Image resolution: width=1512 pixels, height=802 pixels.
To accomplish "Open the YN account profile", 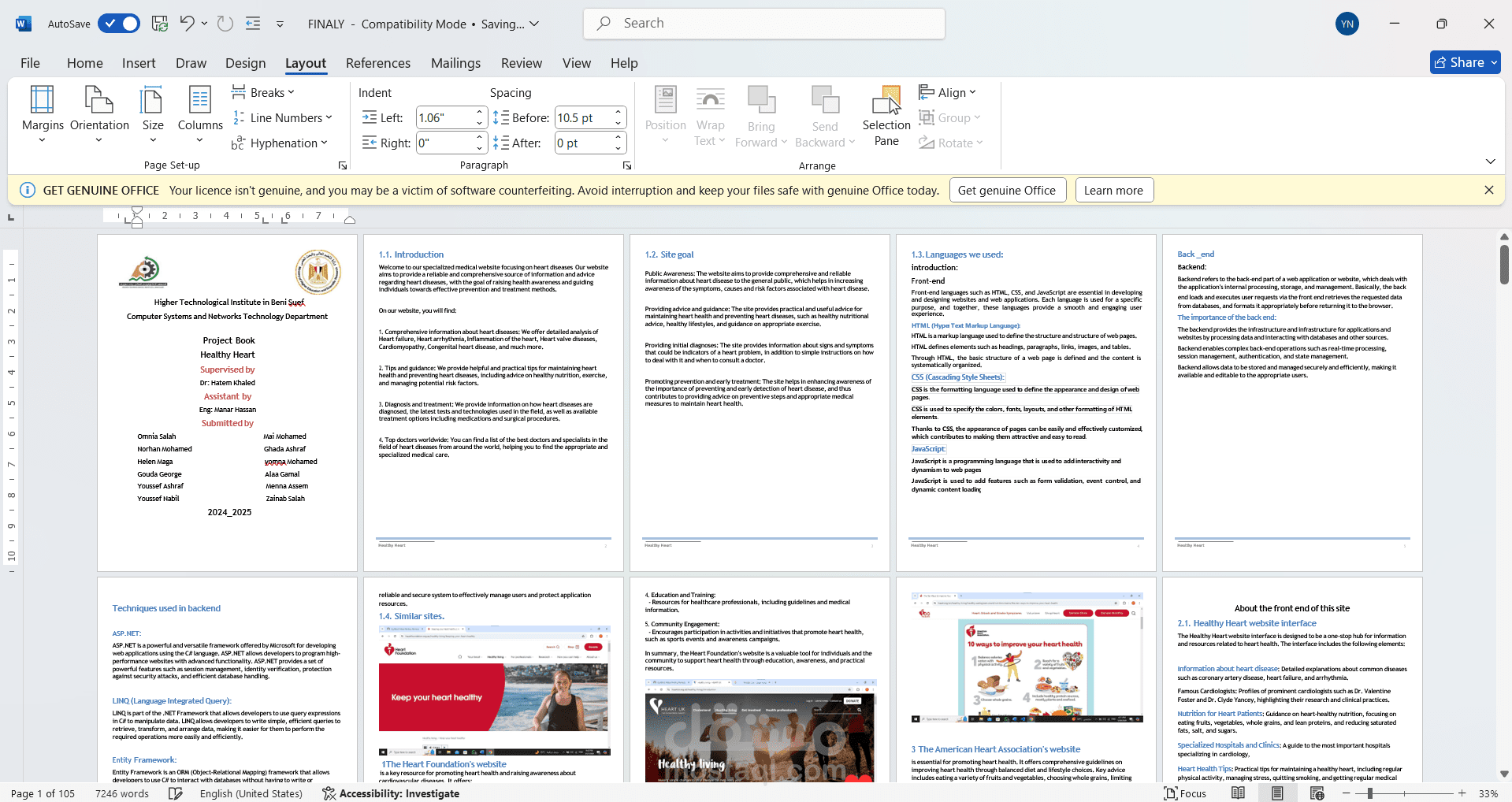I will pos(1347,24).
